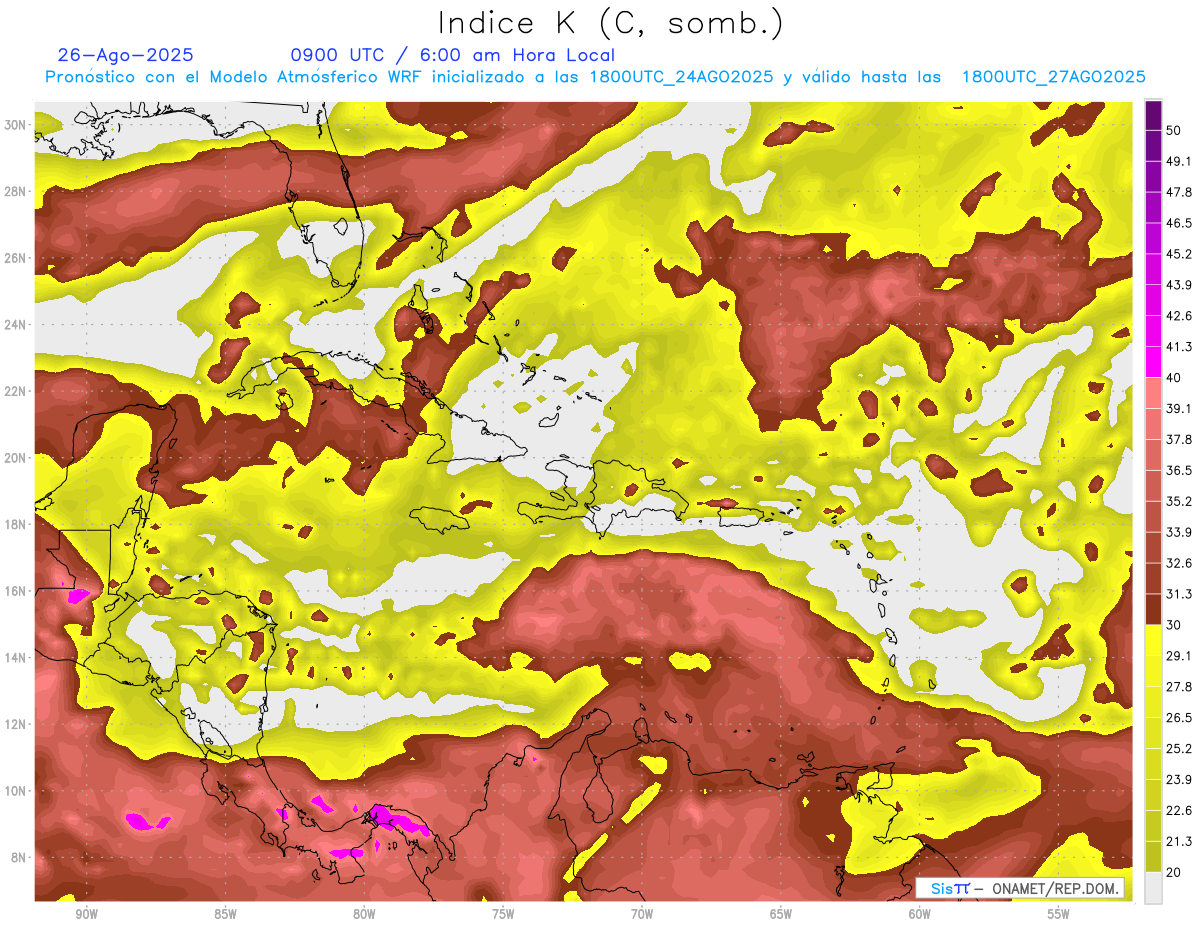Click the colorbar value "45.2"

click(x=1179, y=254)
